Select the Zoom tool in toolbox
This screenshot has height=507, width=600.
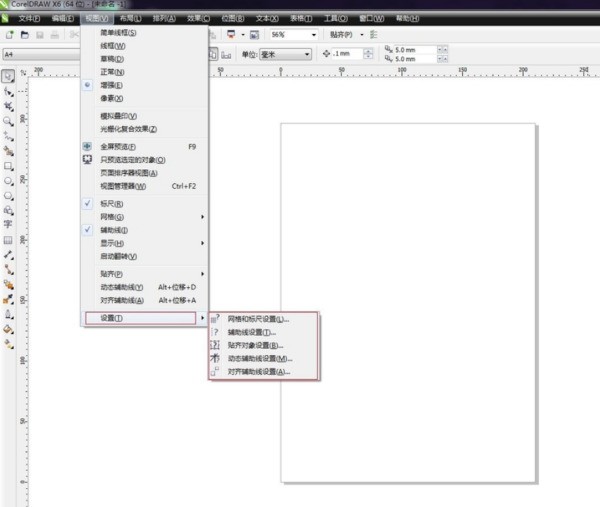8,121
